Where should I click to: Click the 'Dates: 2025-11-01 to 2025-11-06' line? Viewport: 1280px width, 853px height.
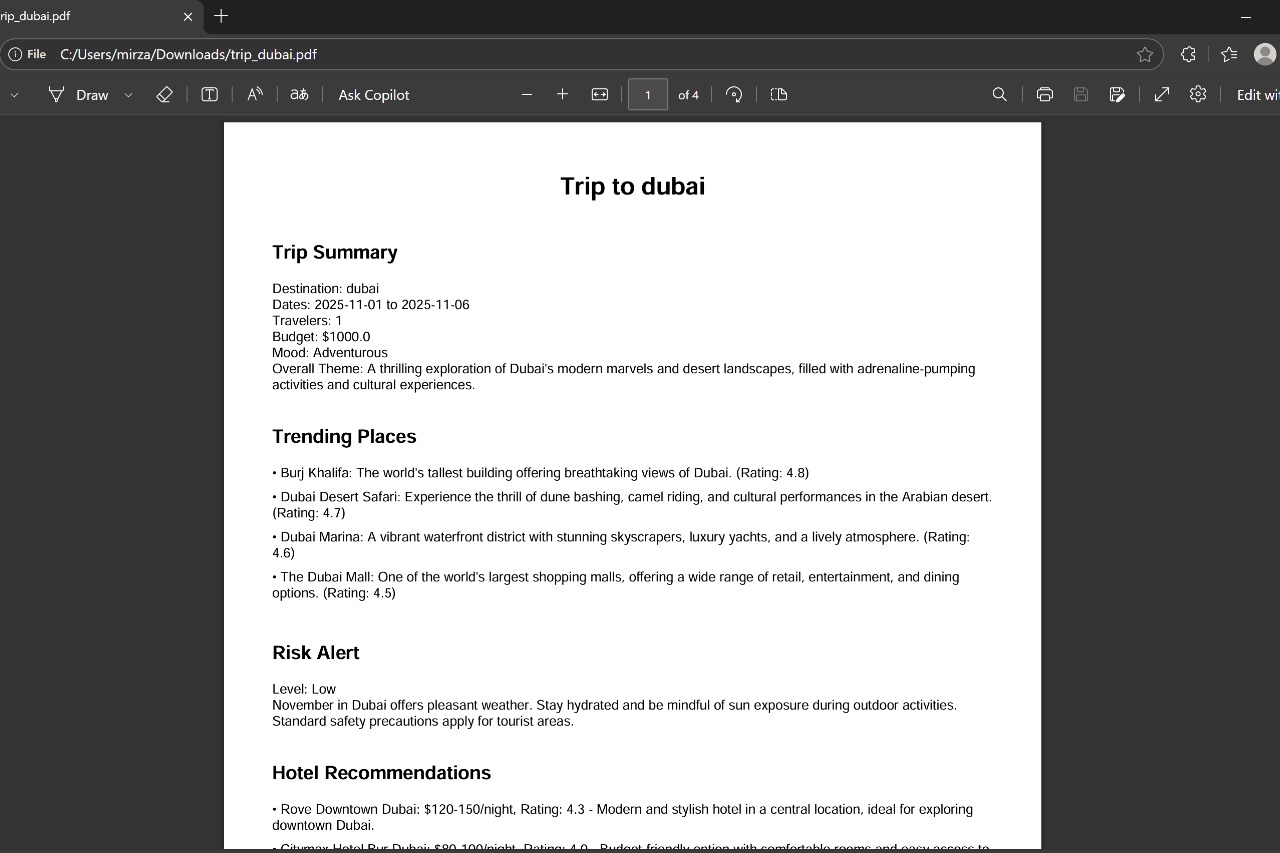tap(371, 304)
